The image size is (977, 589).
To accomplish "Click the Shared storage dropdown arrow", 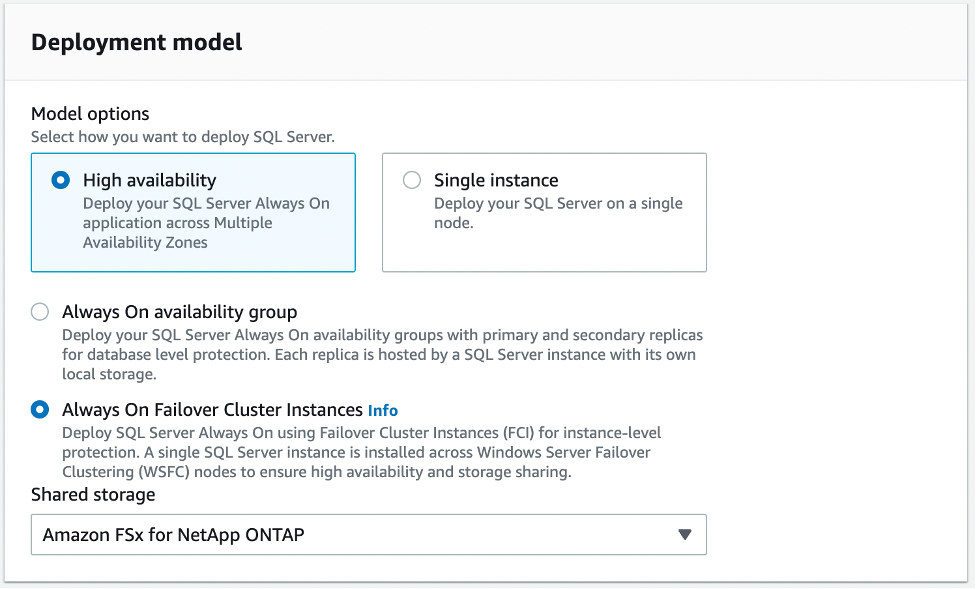I will tap(686, 535).
